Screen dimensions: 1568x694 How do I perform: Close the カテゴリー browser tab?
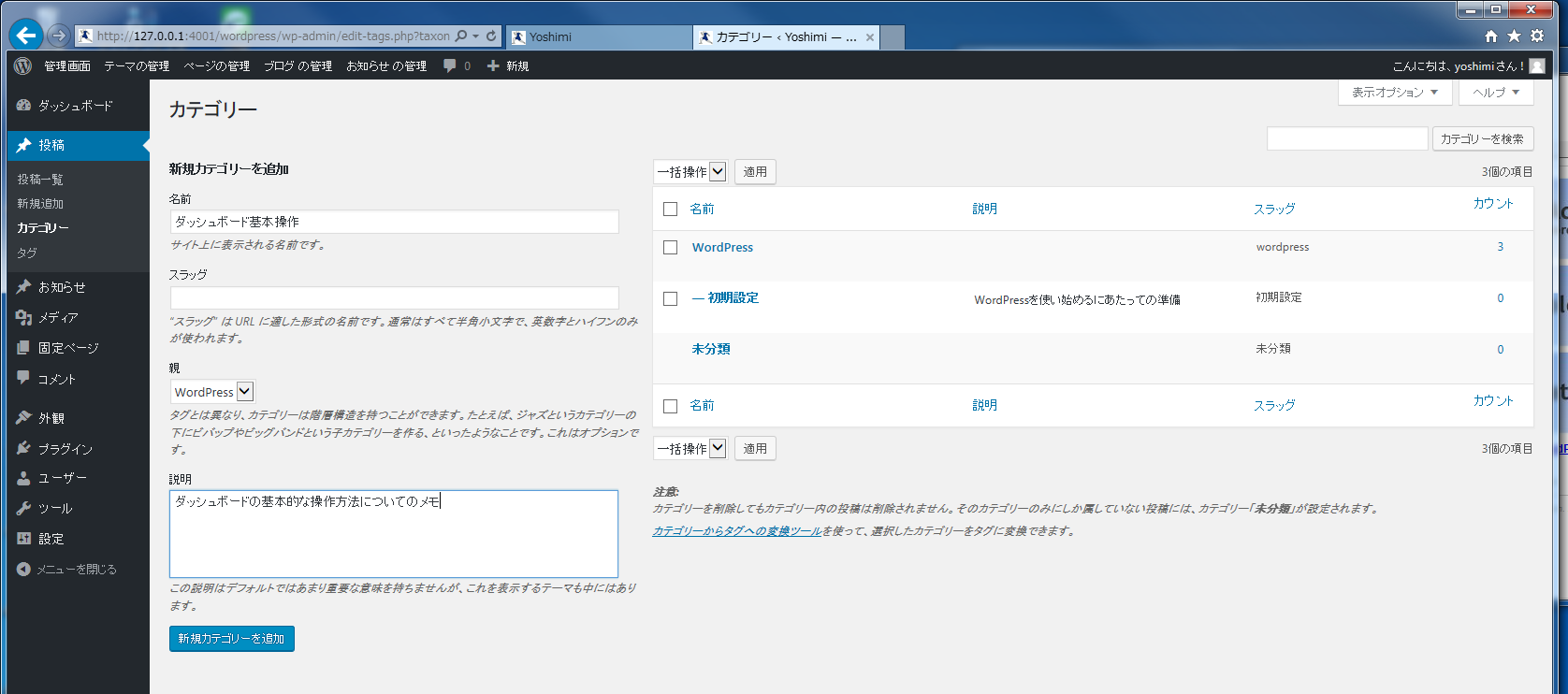pos(870,37)
